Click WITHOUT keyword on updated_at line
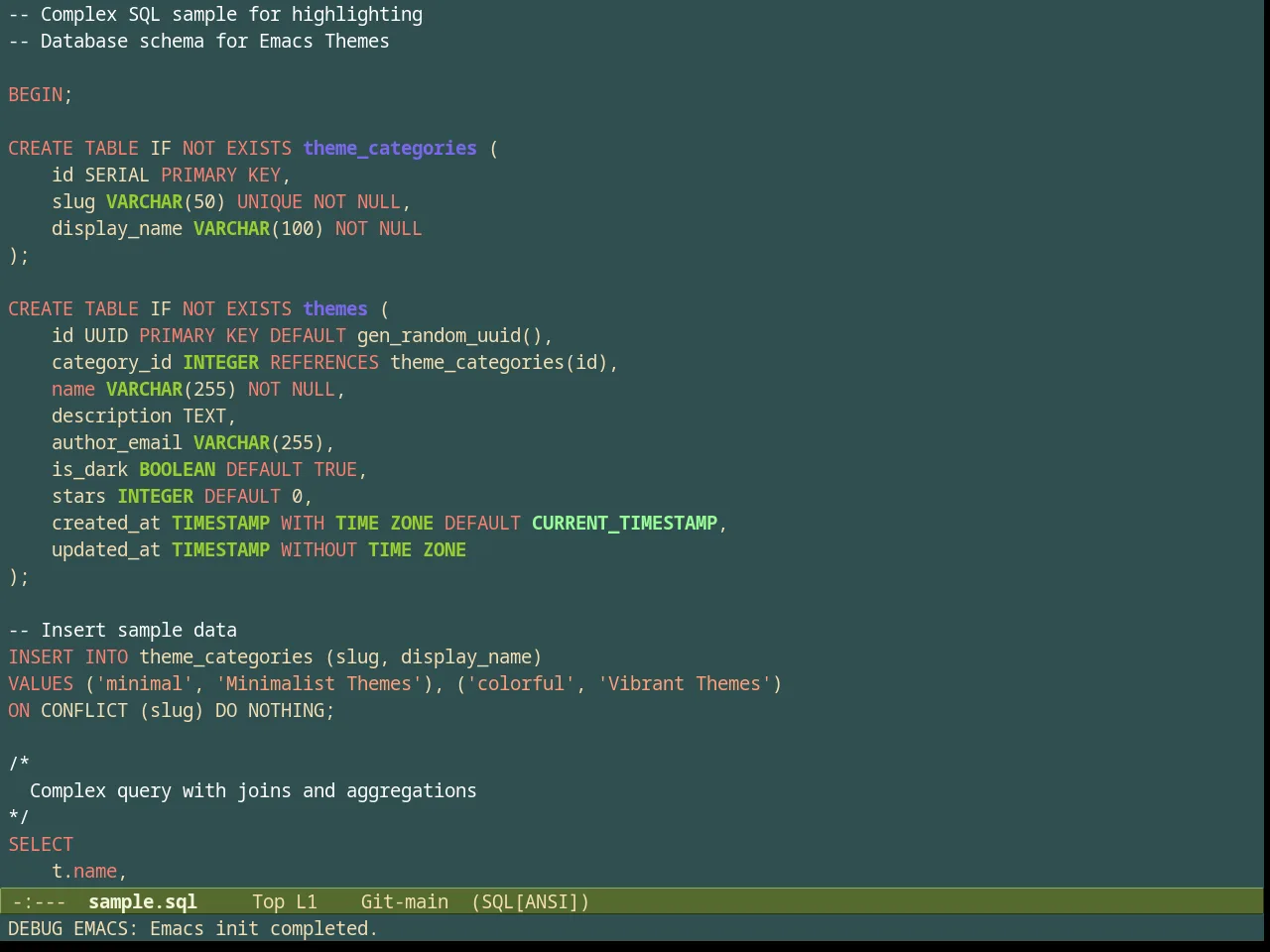The image size is (1270, 952). pos(318,549)
